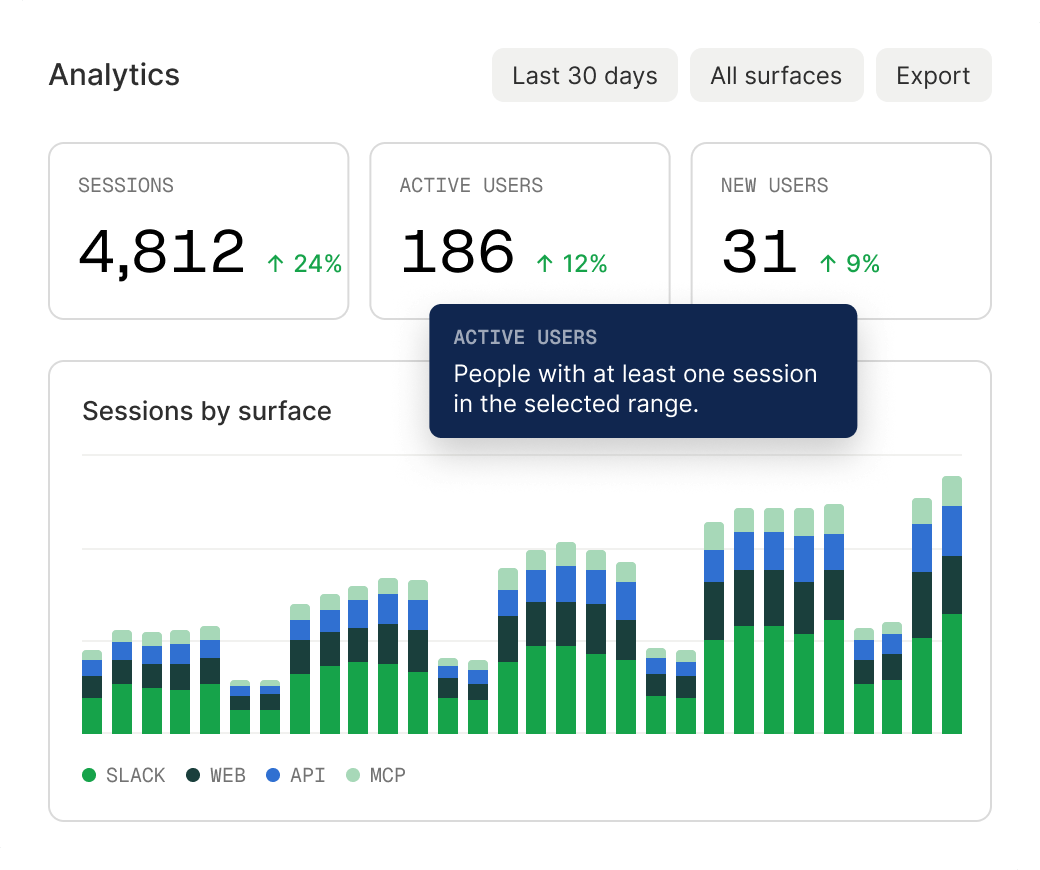
Task: Click the Web legend dark dot
Action: click(193, 775)
